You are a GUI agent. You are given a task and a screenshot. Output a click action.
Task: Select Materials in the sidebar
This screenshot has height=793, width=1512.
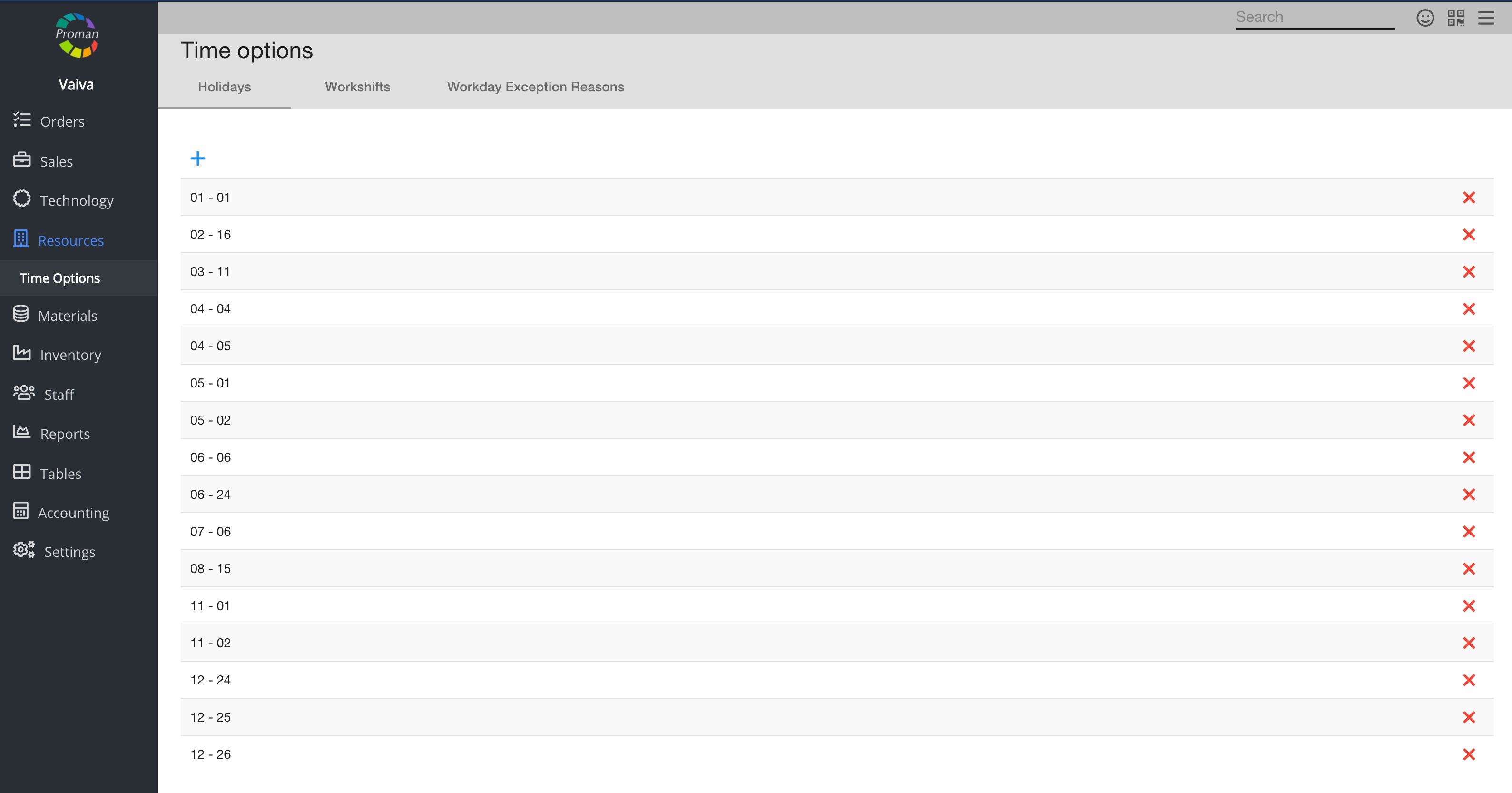coord(67,316)
